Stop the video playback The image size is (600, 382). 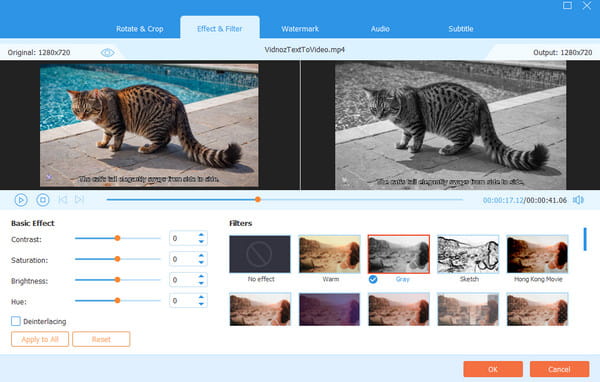click(43, 200)
